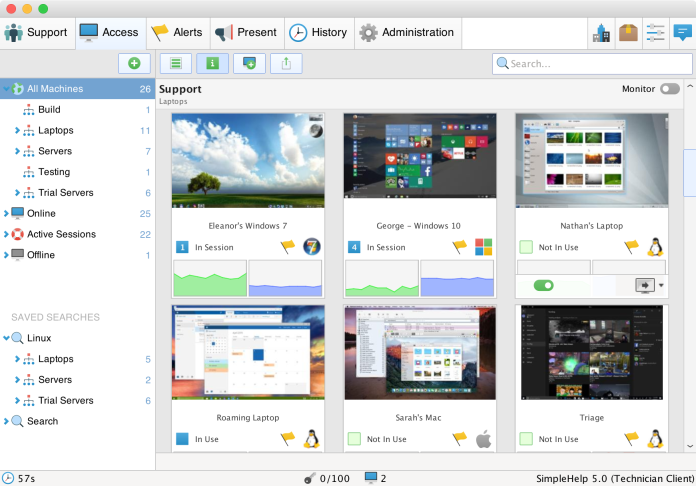Click the share/export toolbar icon
The width and height of the screenshot is (696, 486).
click(x=286, y=63)
